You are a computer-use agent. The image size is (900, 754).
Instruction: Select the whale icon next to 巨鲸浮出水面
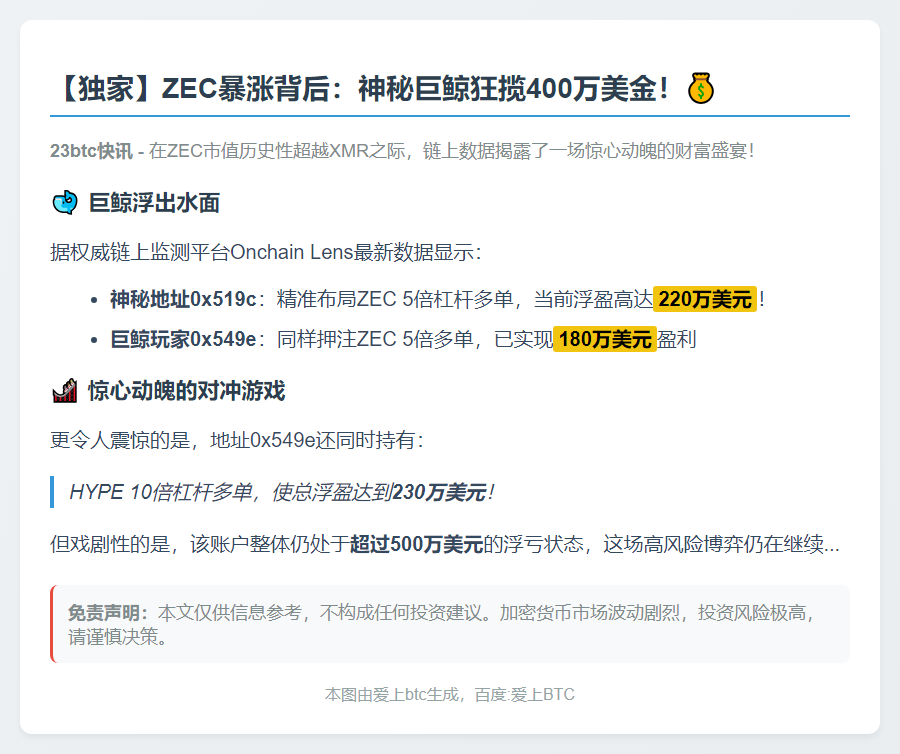click(65, 202)
